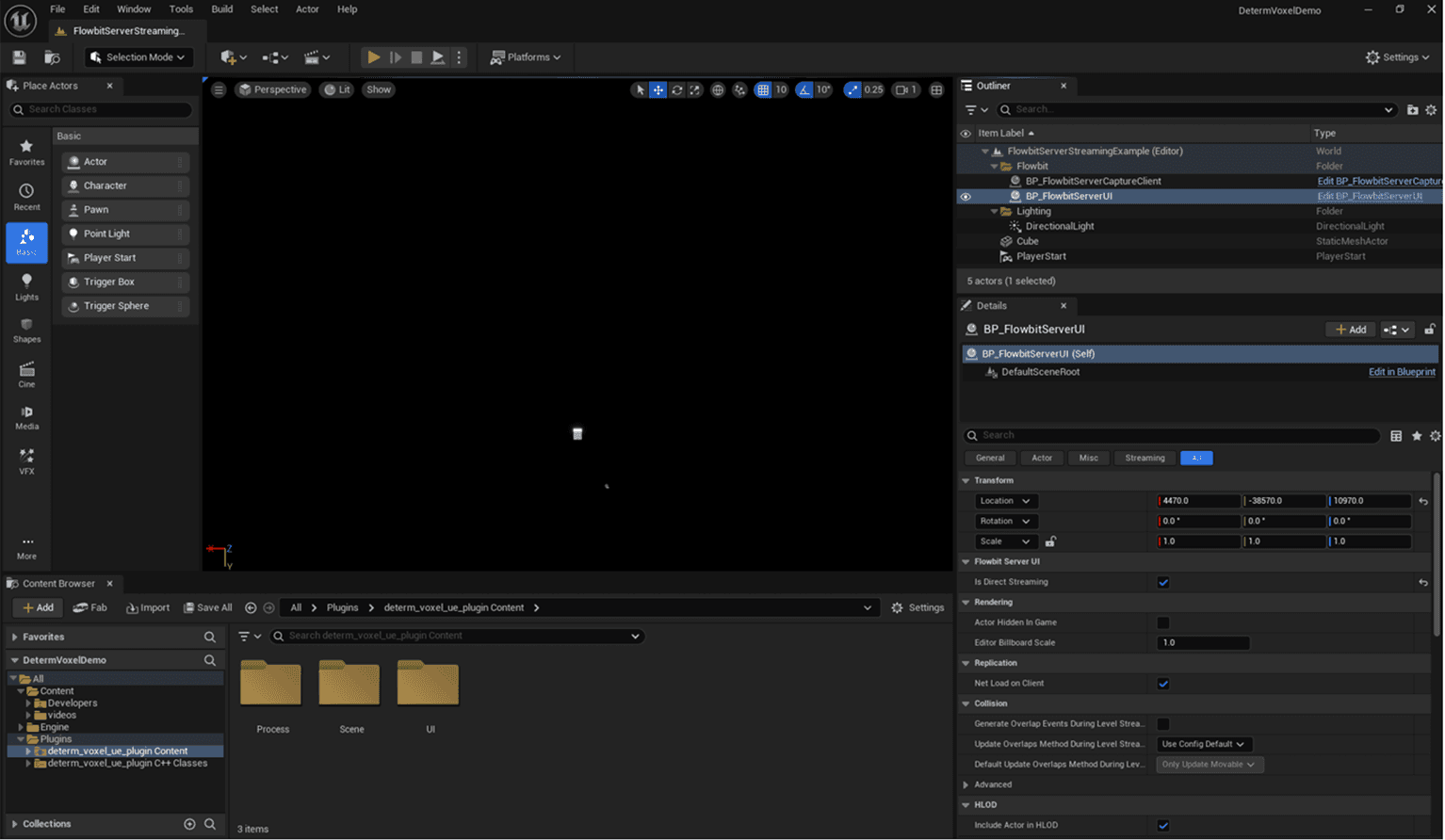Toggle the viewport grid snapping icon

[x=763, y=90]
